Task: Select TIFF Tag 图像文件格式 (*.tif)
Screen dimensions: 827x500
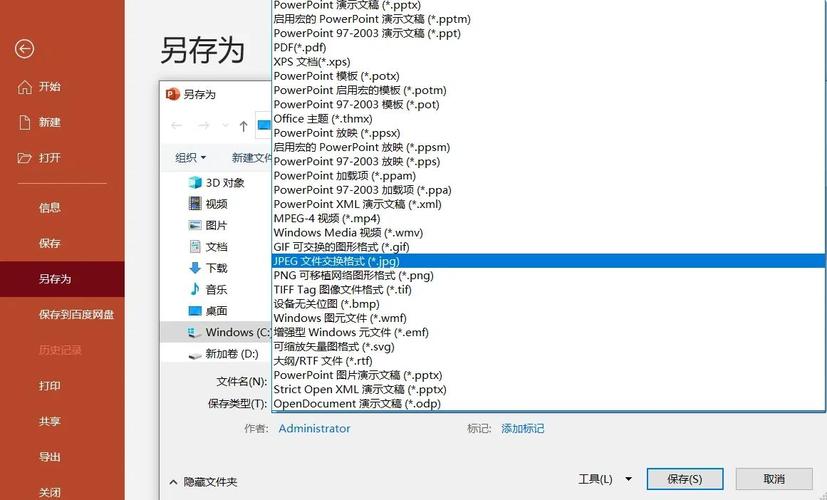Action: pos(549,290)
